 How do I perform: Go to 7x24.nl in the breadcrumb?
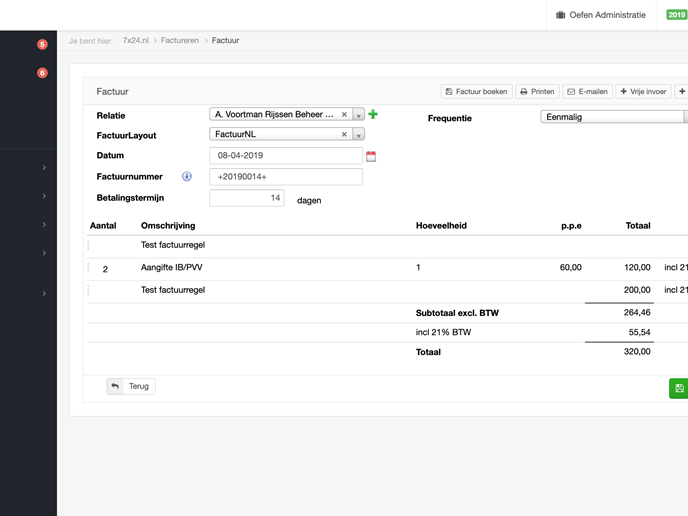click(136, 41)
